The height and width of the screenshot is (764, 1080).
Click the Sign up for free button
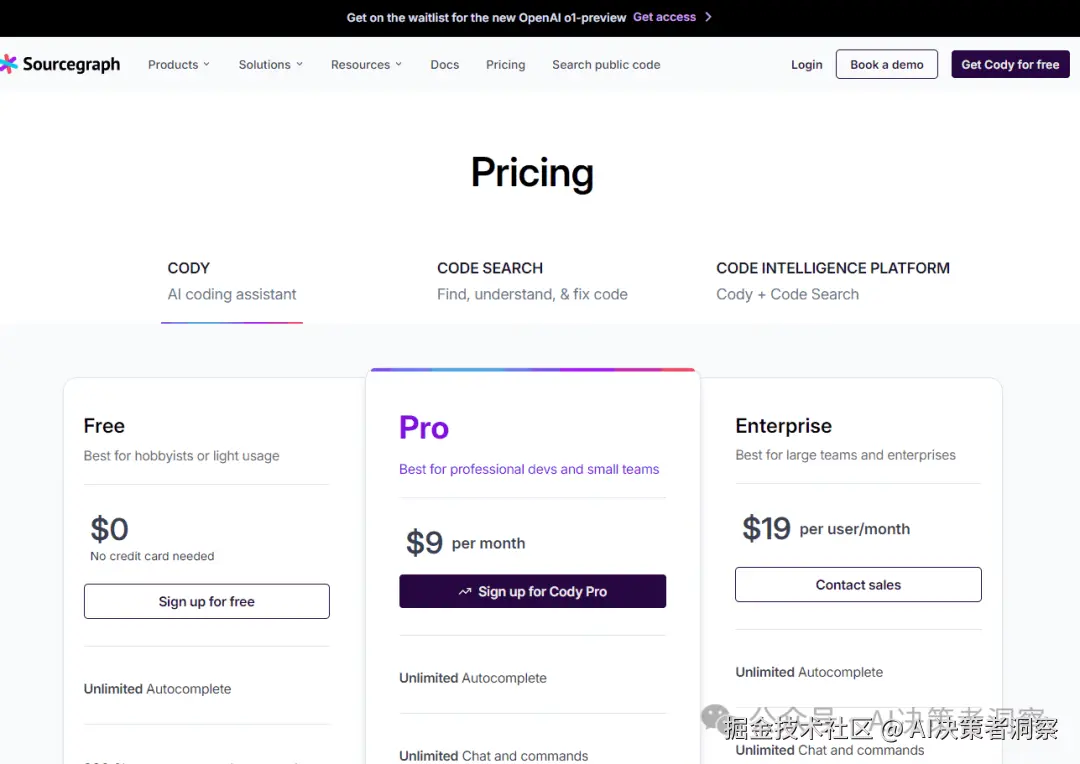(207, 601)
